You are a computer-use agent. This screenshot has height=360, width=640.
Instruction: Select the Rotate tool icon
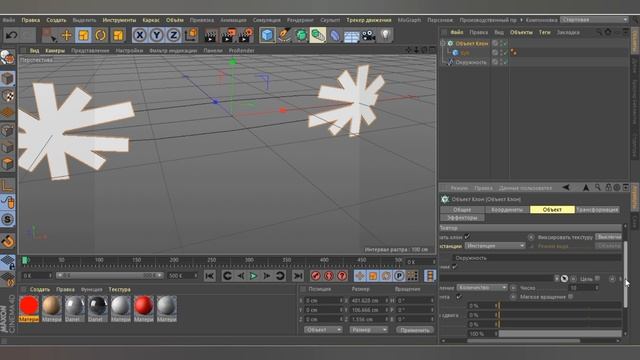pyautogui.click(x=100, y=36)
